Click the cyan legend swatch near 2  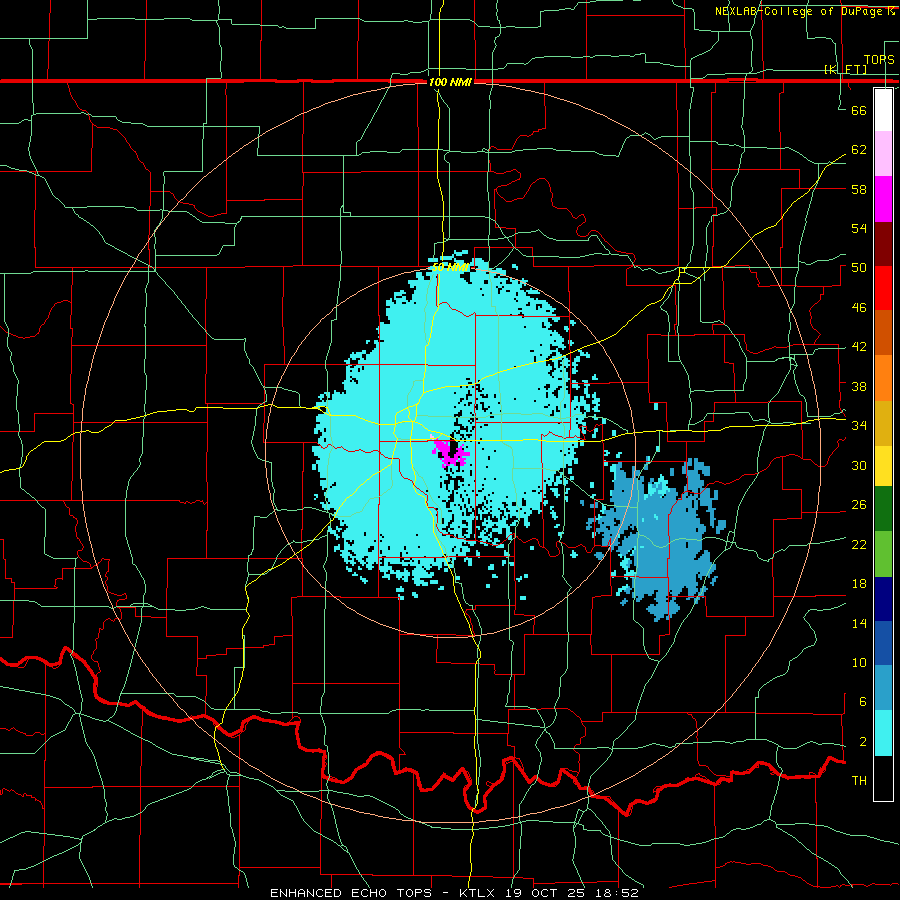(883, 733)
